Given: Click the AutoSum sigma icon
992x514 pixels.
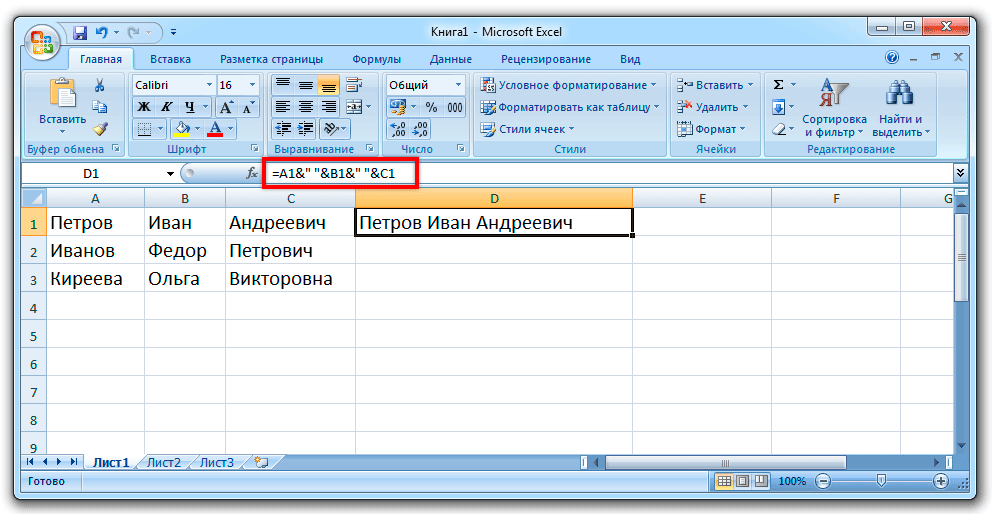Looking at the screenshot, I should 779,85.
